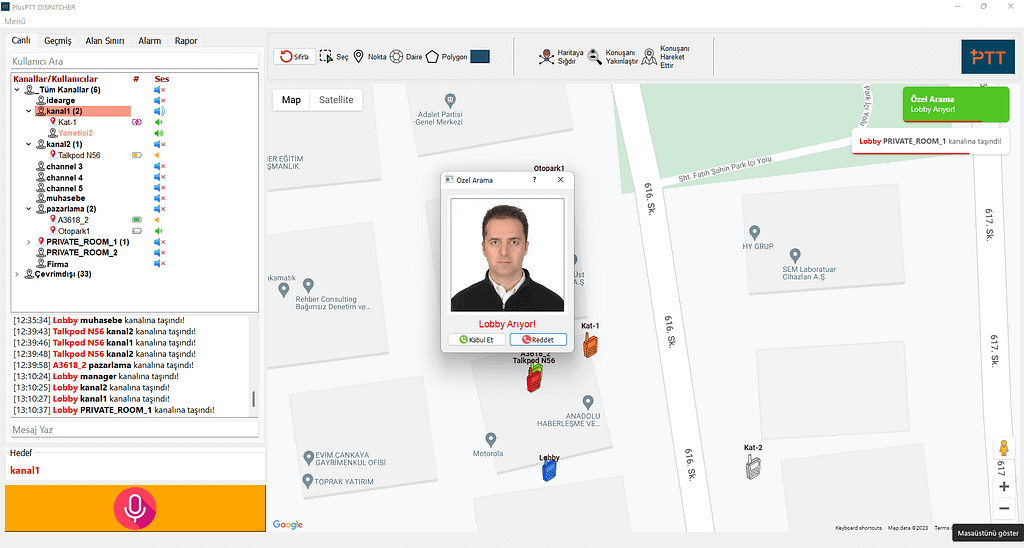Select the Polygon drawing tool
The height and width of the screenshot is (548, 1024).
(447, 57)
